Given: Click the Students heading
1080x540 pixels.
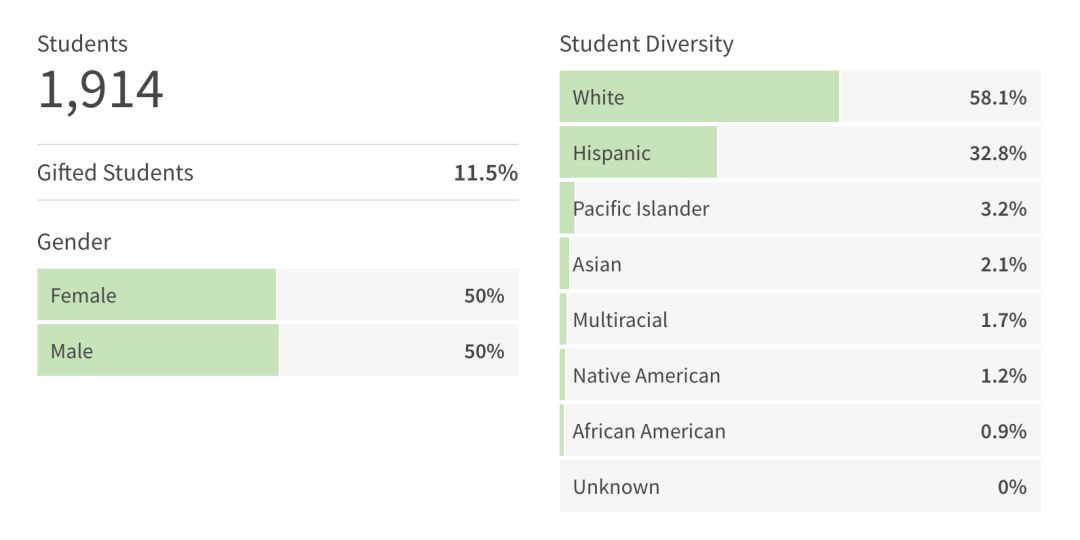Looking at the screenshot, I should click(x=82, y=44).
